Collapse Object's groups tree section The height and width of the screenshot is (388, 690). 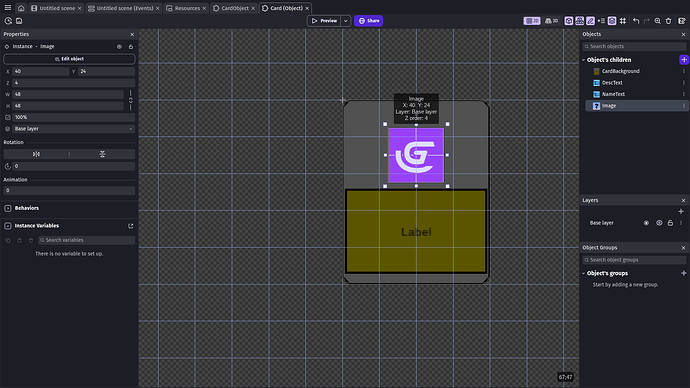(x=584, y=273)
